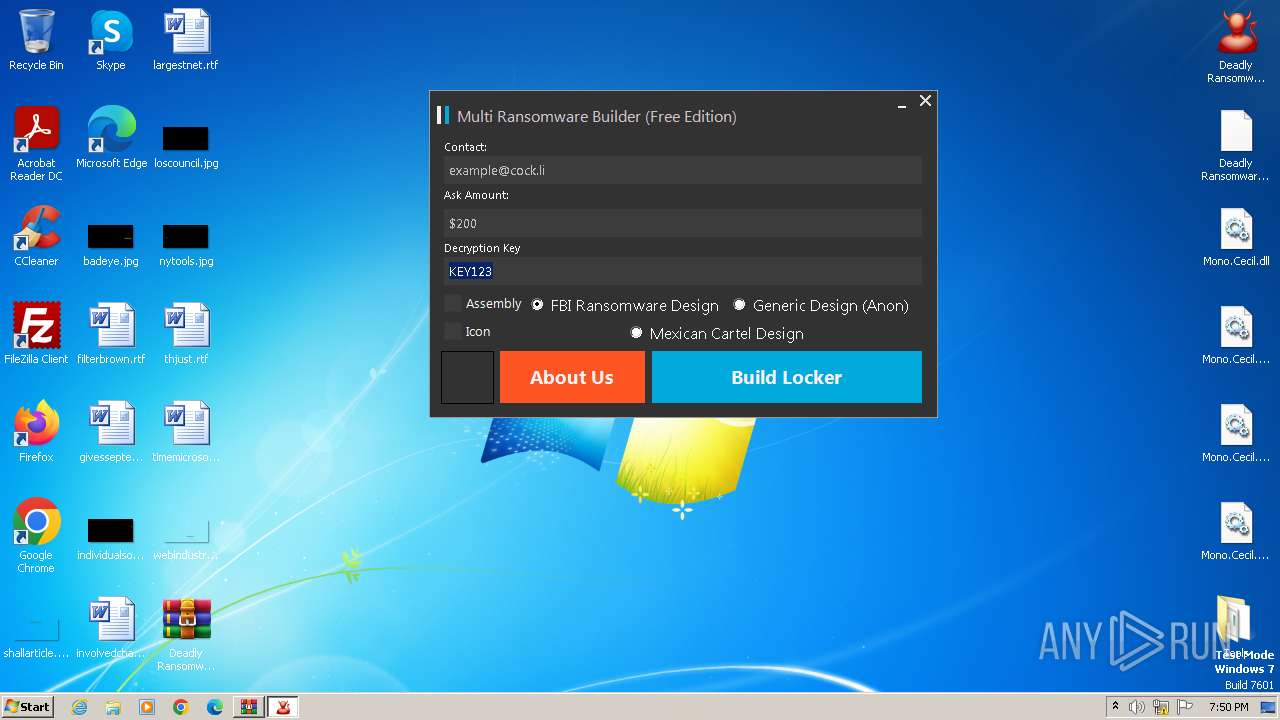Viewport: 1280px width, 720px height.
Task: Select the red devil Deadly Ransomware icon
Action: pyautogui.click(x=1236, y=46)
